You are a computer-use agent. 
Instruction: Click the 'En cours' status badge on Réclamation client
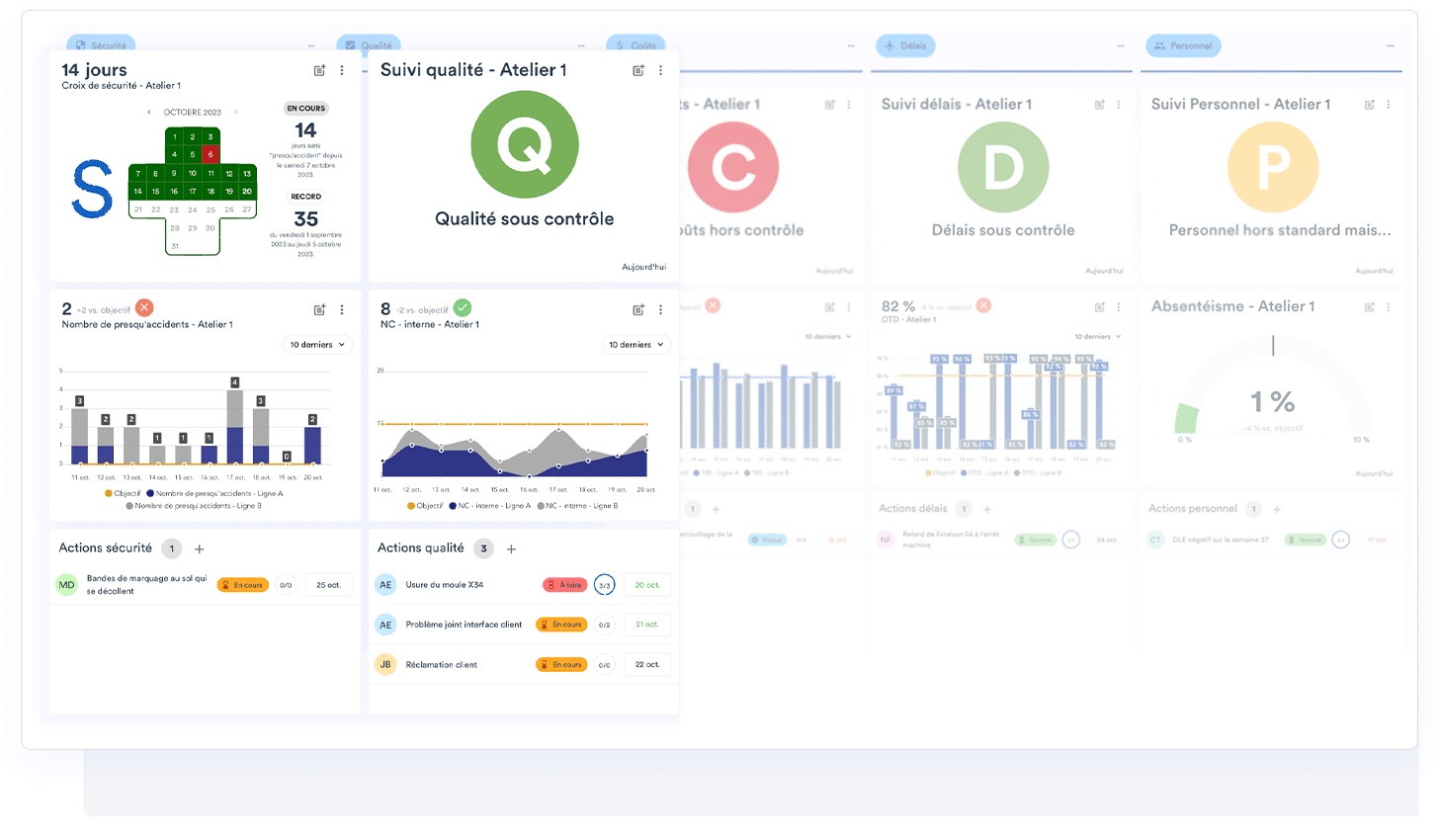pos(561,664)
